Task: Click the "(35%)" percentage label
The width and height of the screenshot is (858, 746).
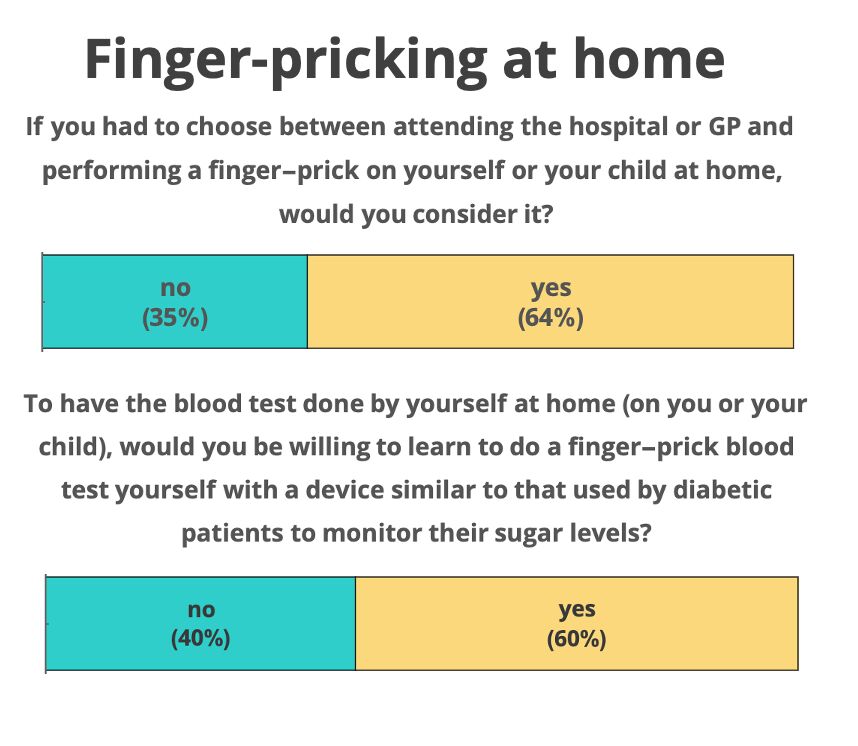Action: click(175, 317)
